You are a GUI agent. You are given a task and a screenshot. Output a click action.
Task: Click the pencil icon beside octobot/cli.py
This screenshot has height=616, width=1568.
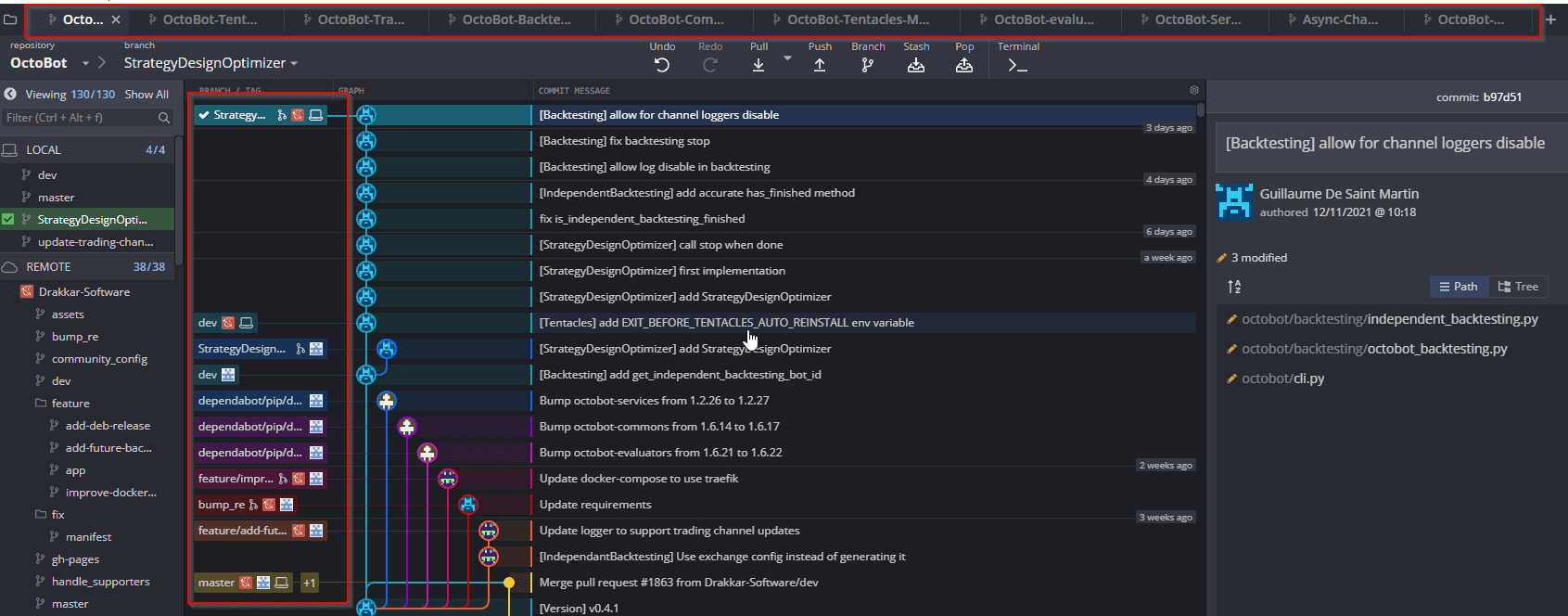click(1231, 379)
